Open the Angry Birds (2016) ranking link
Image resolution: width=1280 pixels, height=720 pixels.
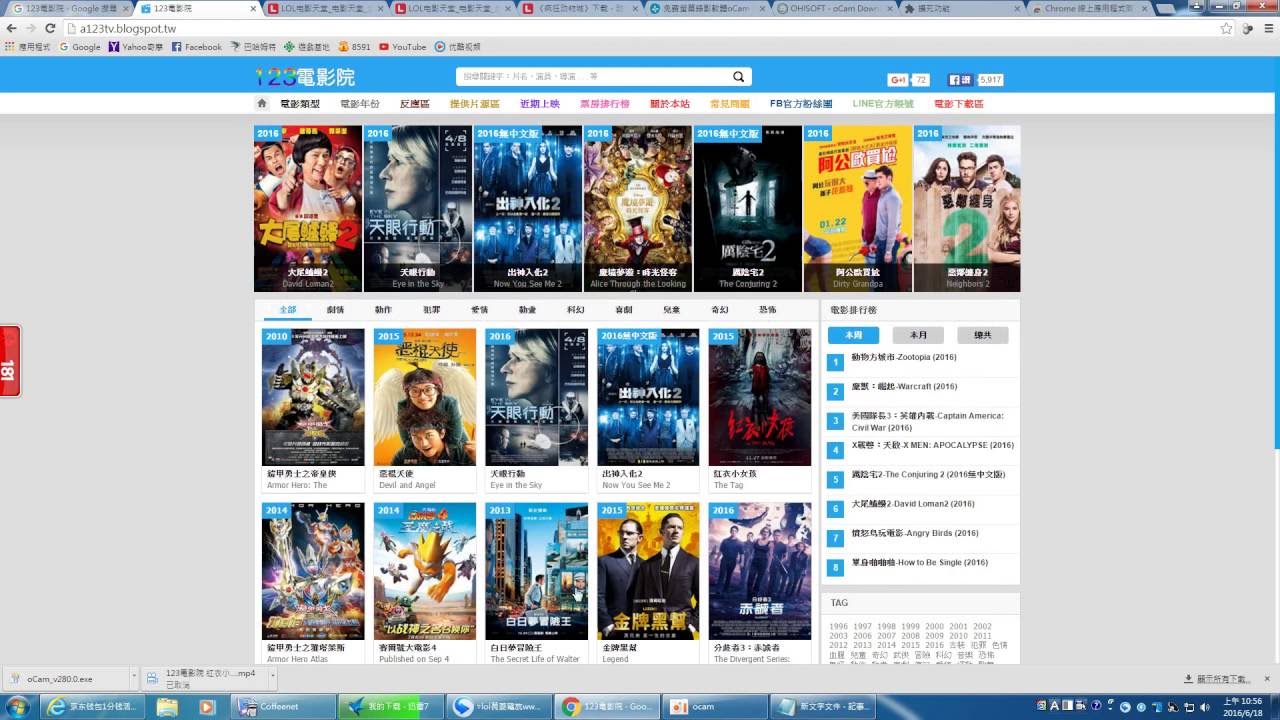pyautogui.click(x=914, y=533)
